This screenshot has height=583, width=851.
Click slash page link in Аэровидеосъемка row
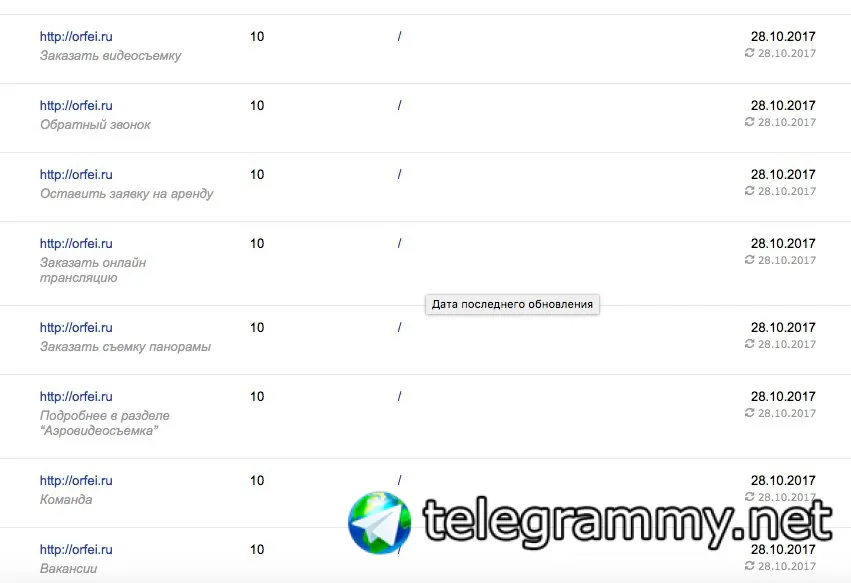click(x=399, y=396)
